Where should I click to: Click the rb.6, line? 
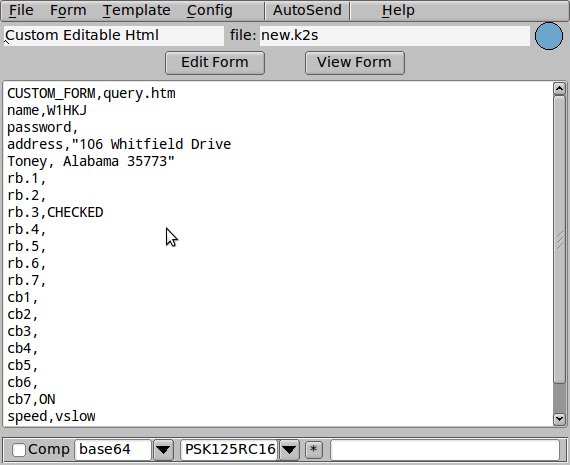coord(27,263)
